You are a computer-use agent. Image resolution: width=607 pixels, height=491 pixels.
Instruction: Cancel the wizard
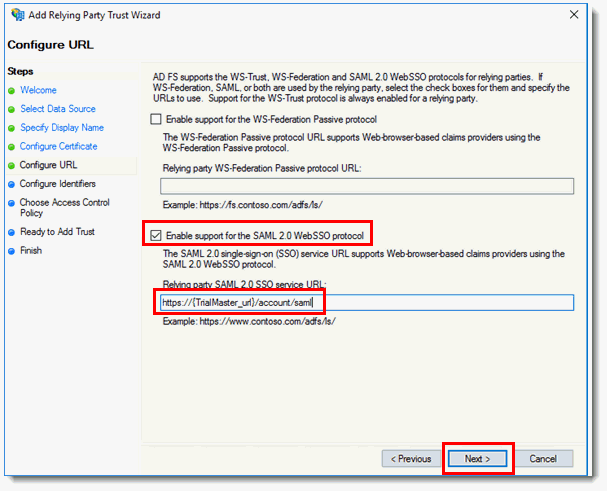[543, 459]
